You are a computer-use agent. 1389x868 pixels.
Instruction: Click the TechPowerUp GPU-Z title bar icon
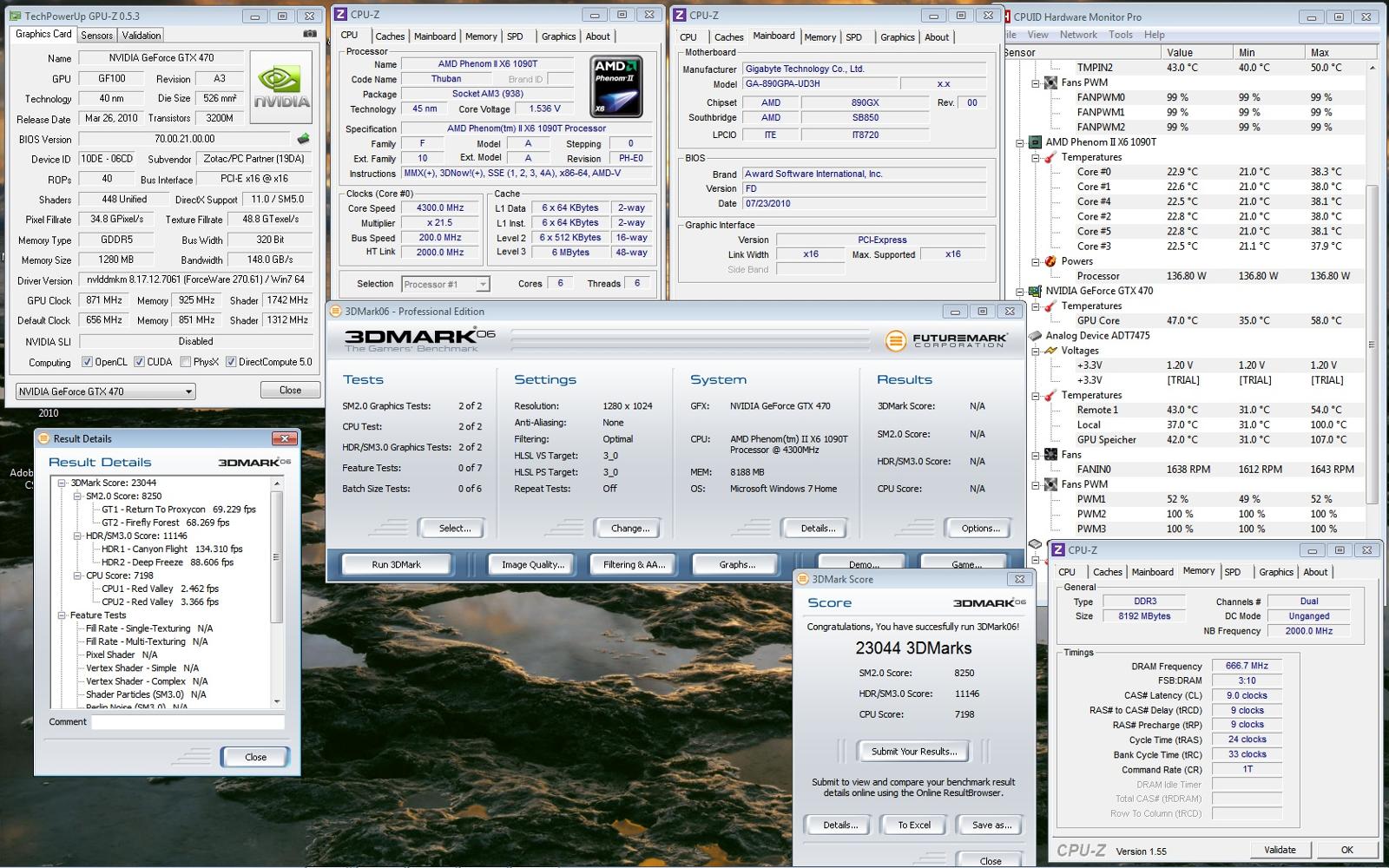tap(16, 16)
